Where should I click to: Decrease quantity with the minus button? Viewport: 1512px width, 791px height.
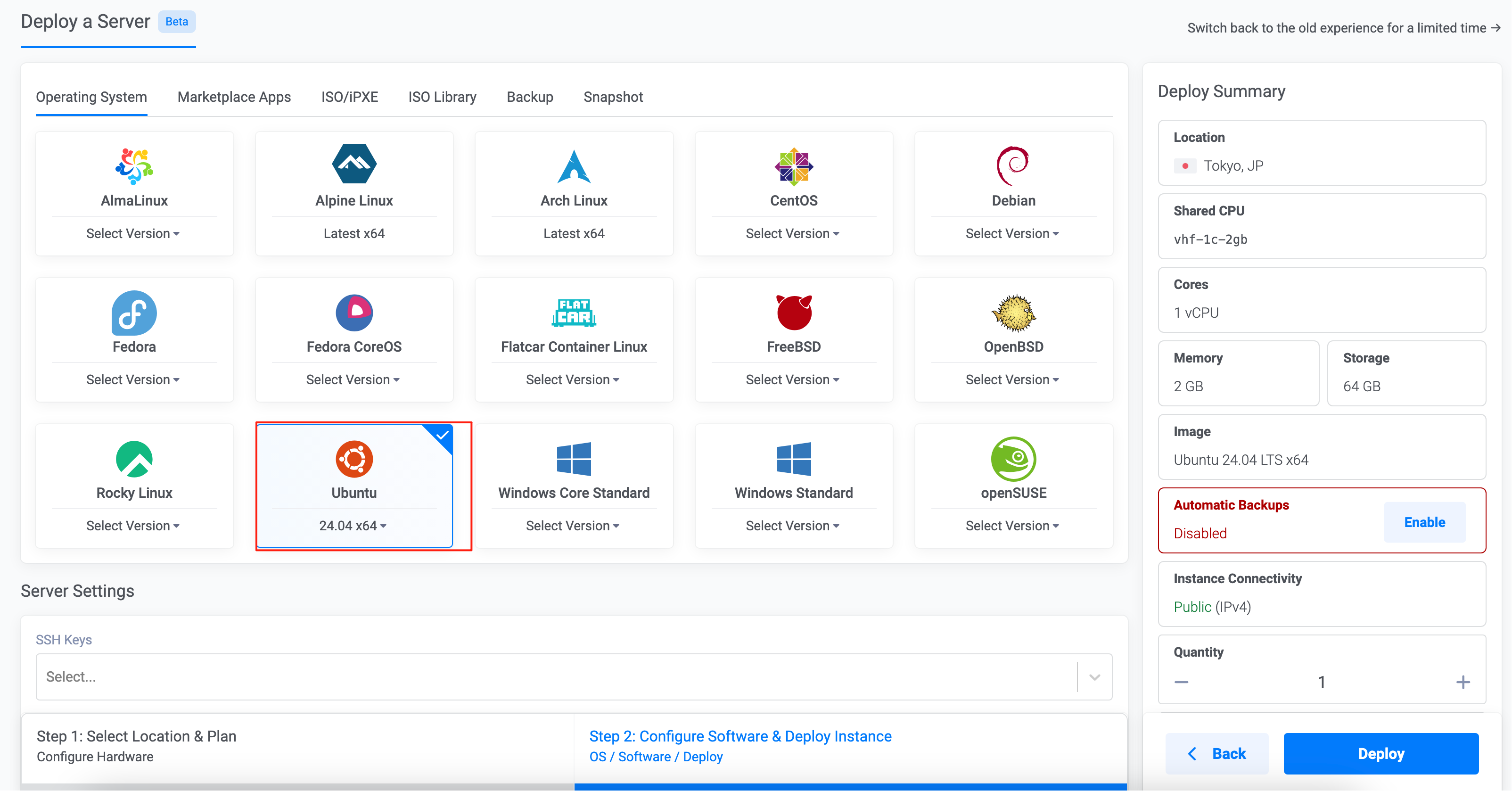1181,682
